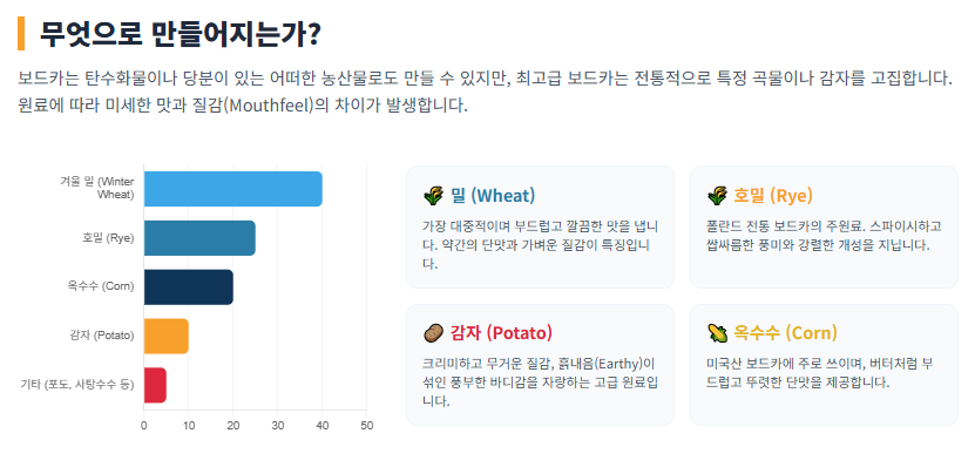
Task: Select the 감자 (Potato) card heading
Action: pyautogui.click(x=501, y=333)
